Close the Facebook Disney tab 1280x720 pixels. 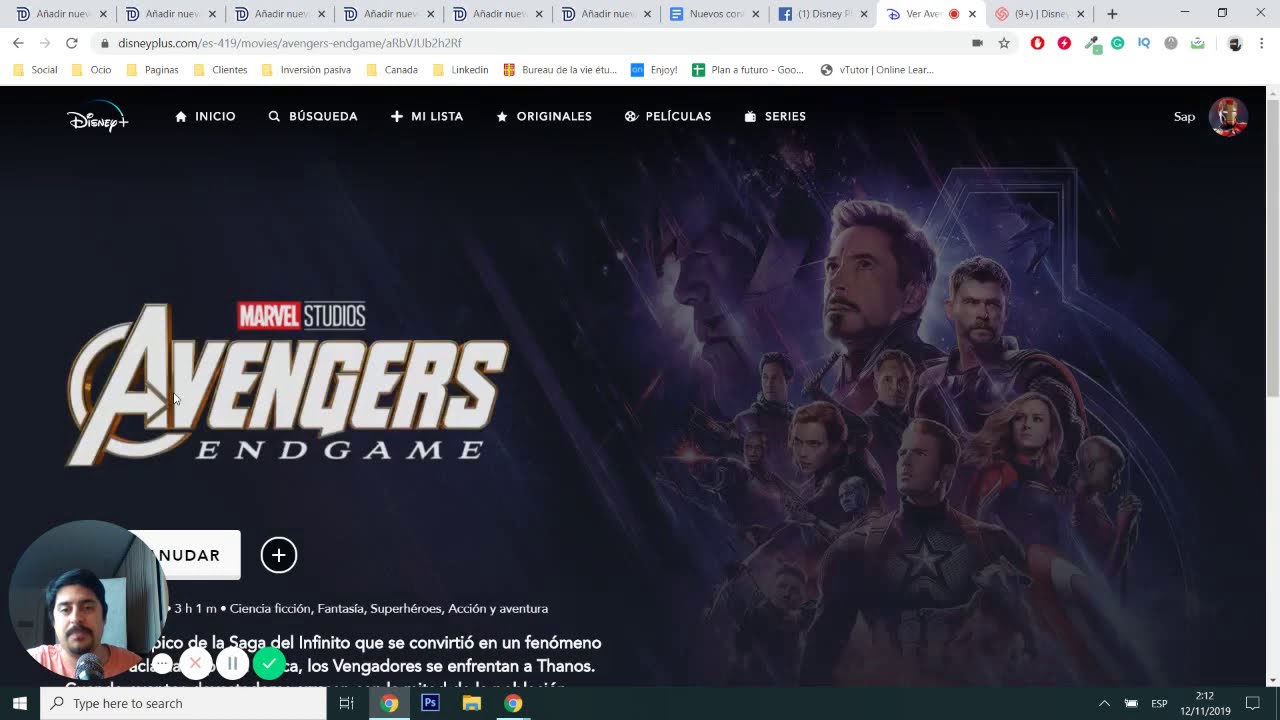pyautogui.click(x=864, y=14)
